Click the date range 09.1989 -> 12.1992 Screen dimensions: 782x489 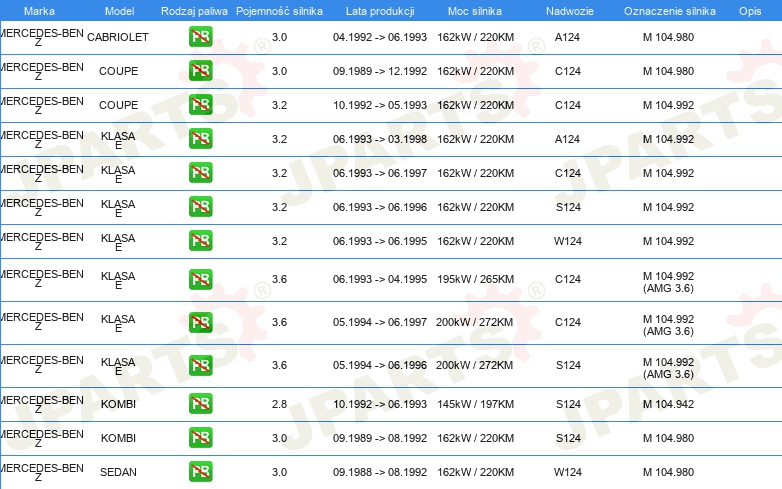(380, 71)
